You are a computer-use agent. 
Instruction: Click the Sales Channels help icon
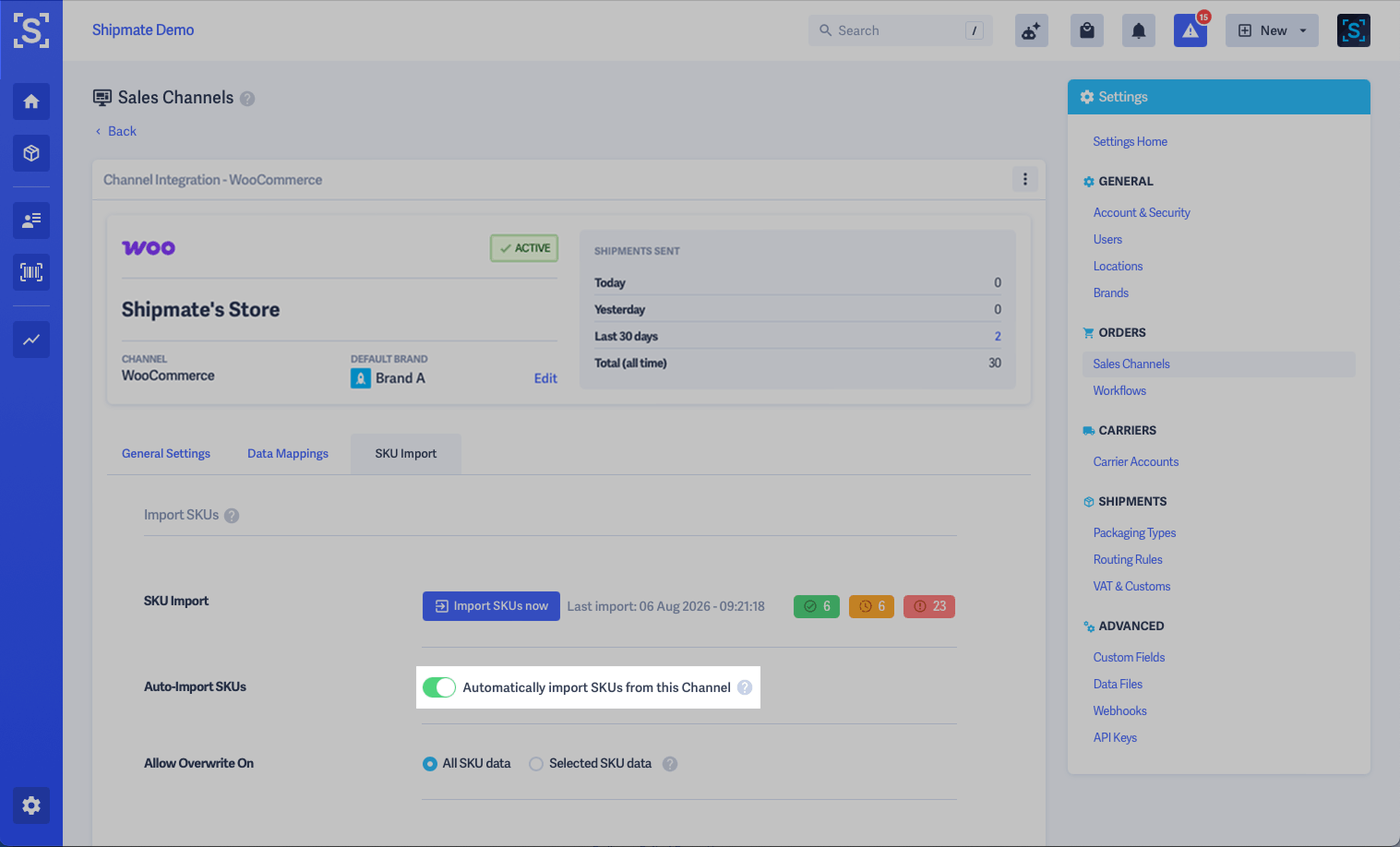tap(247, 99)
